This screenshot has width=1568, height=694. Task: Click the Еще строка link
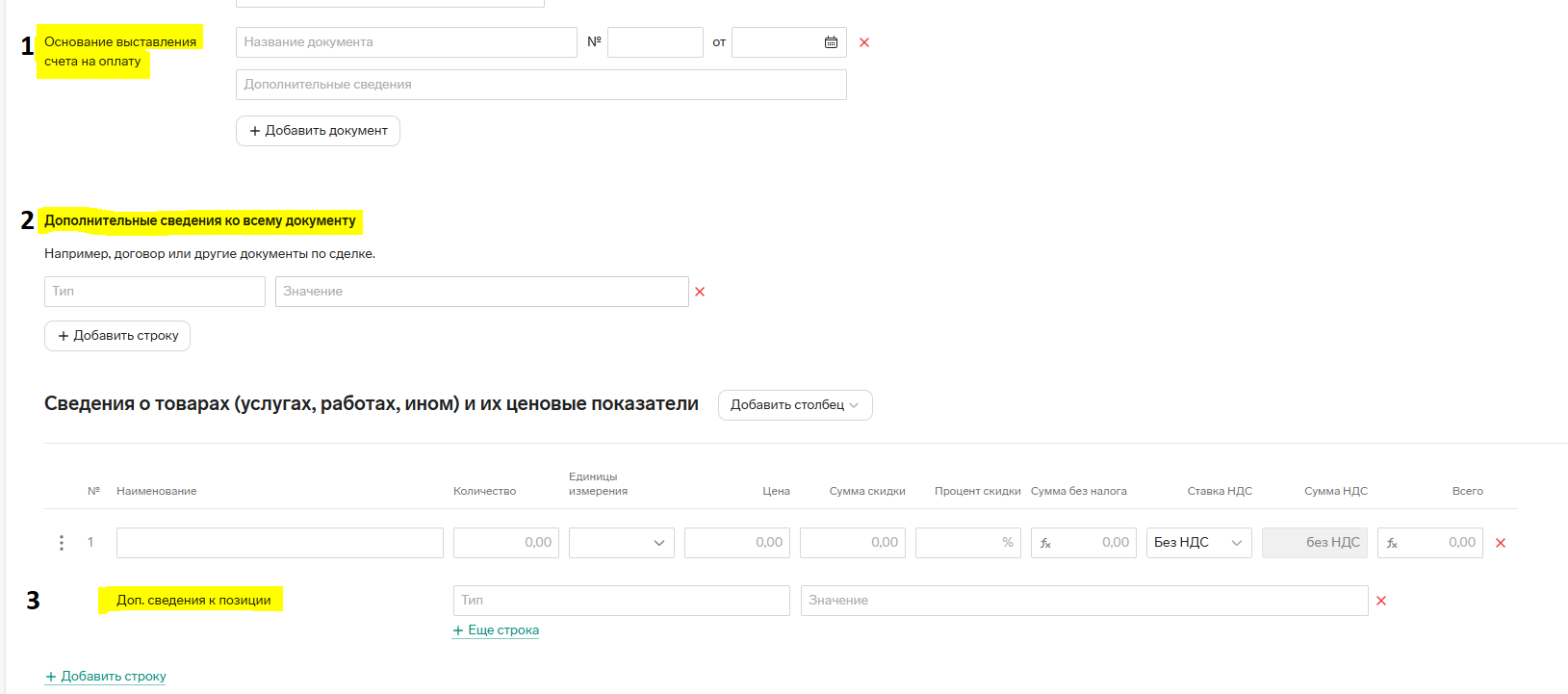click(x=496, y=630)
